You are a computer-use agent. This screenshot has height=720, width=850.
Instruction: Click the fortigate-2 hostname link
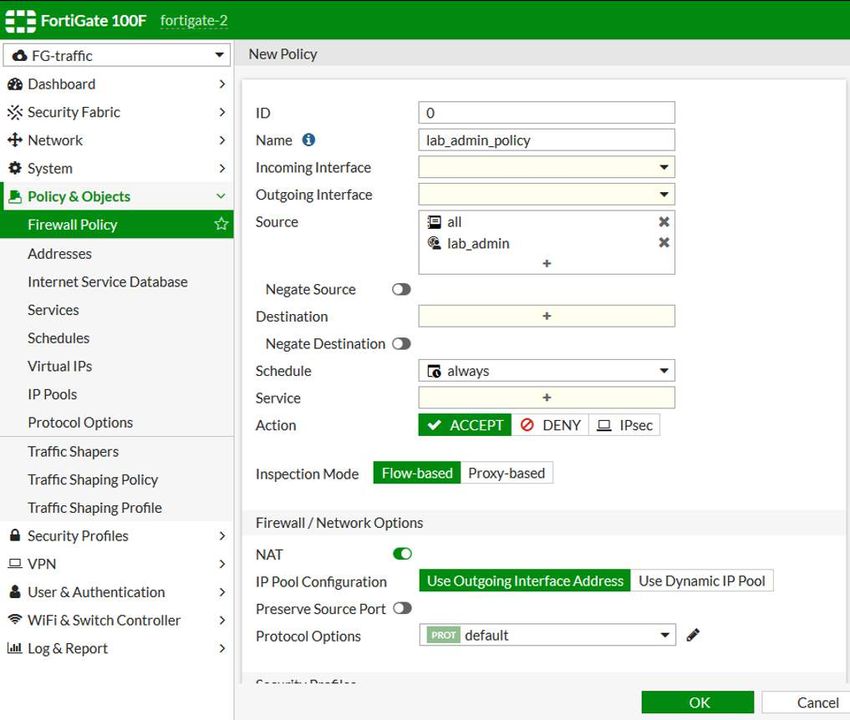click(x=194, y=21)
